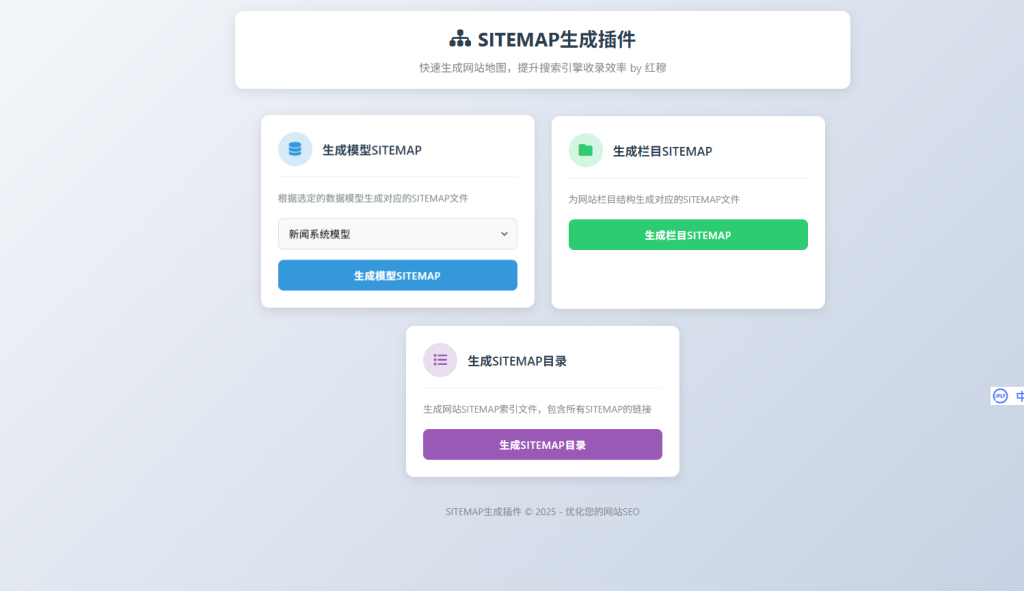Click the subtitle crediting by 红穆
Viewport: 1024px width, 591px height.
[x=542, y=68]
